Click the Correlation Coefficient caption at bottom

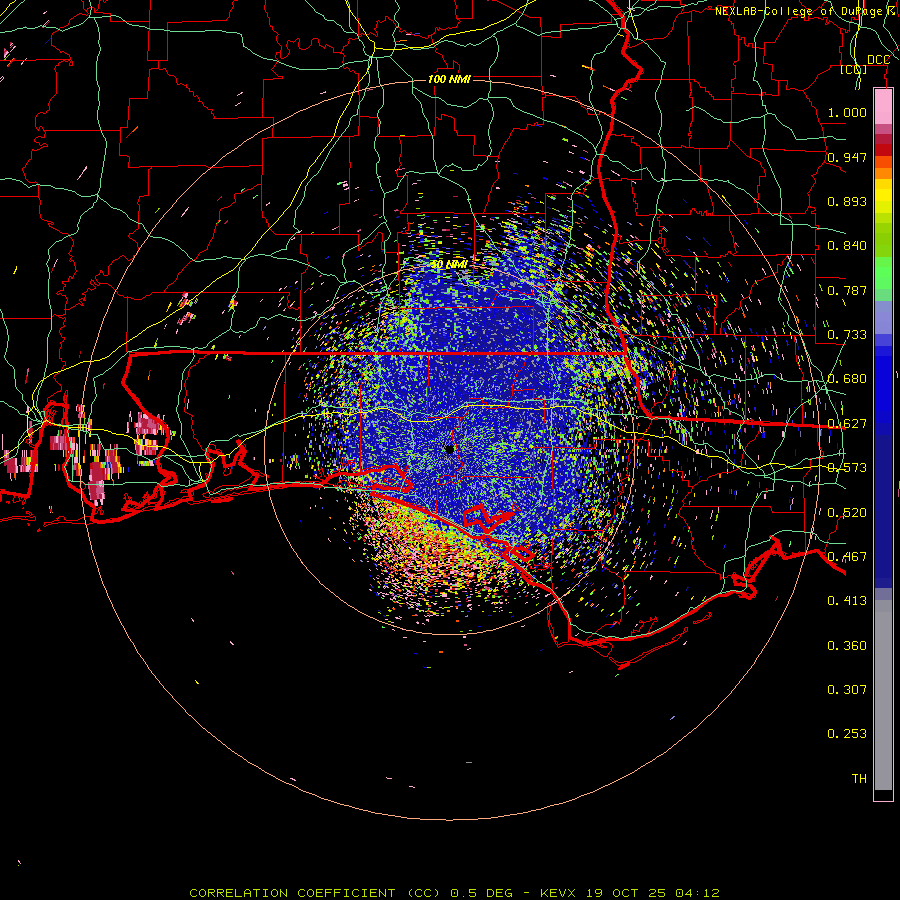pos(454,893)
